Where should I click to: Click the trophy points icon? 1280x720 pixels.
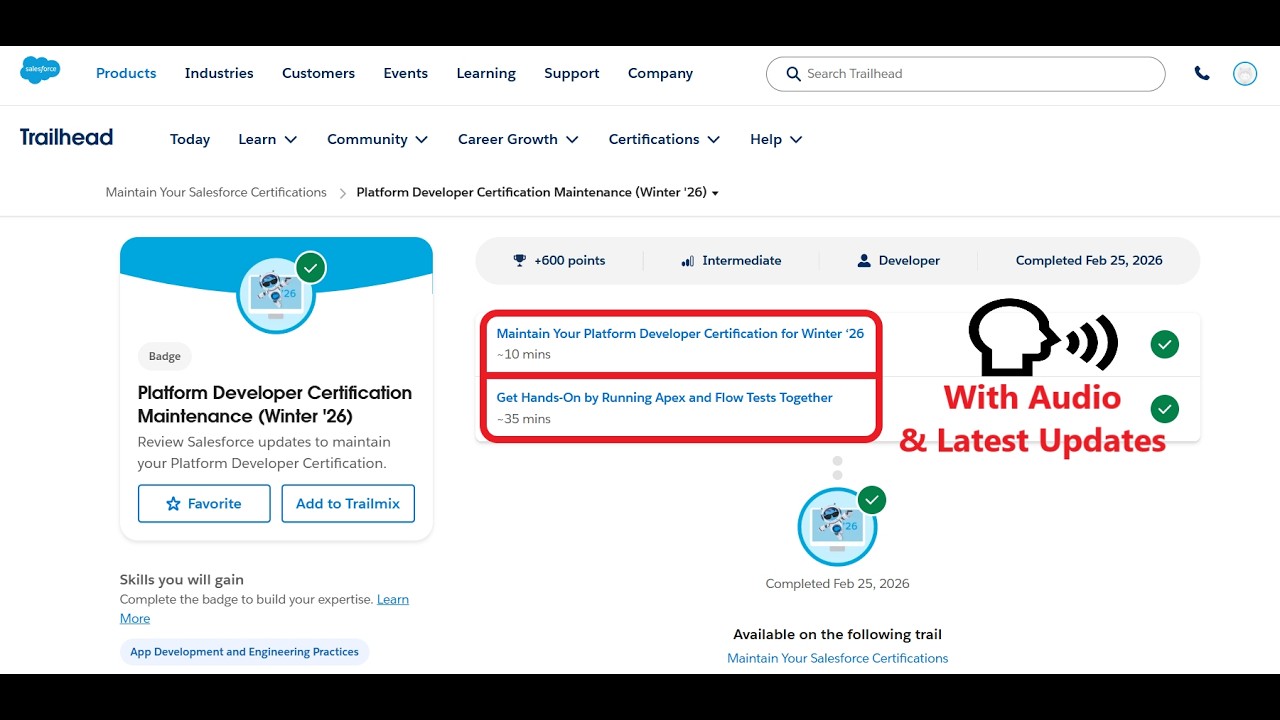coord(519,260)
